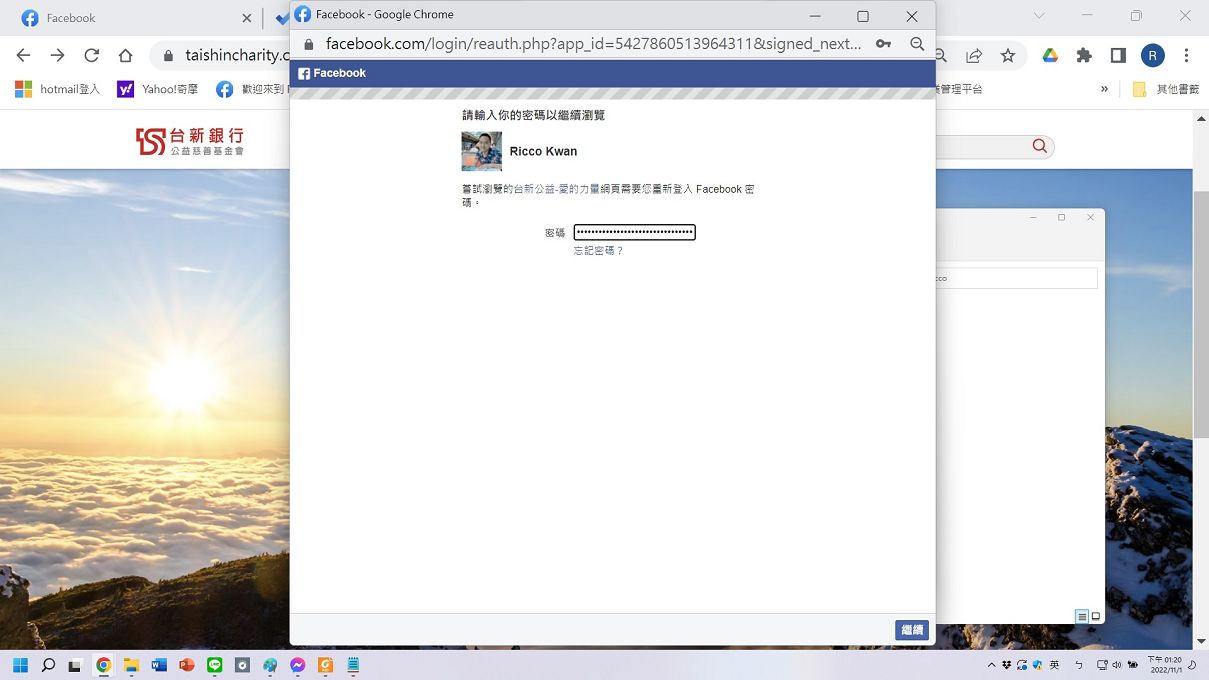This screenshot has width=1209, height=680.
Task: Click the Chrome icon in the taskbar
Action: [103, 665]
